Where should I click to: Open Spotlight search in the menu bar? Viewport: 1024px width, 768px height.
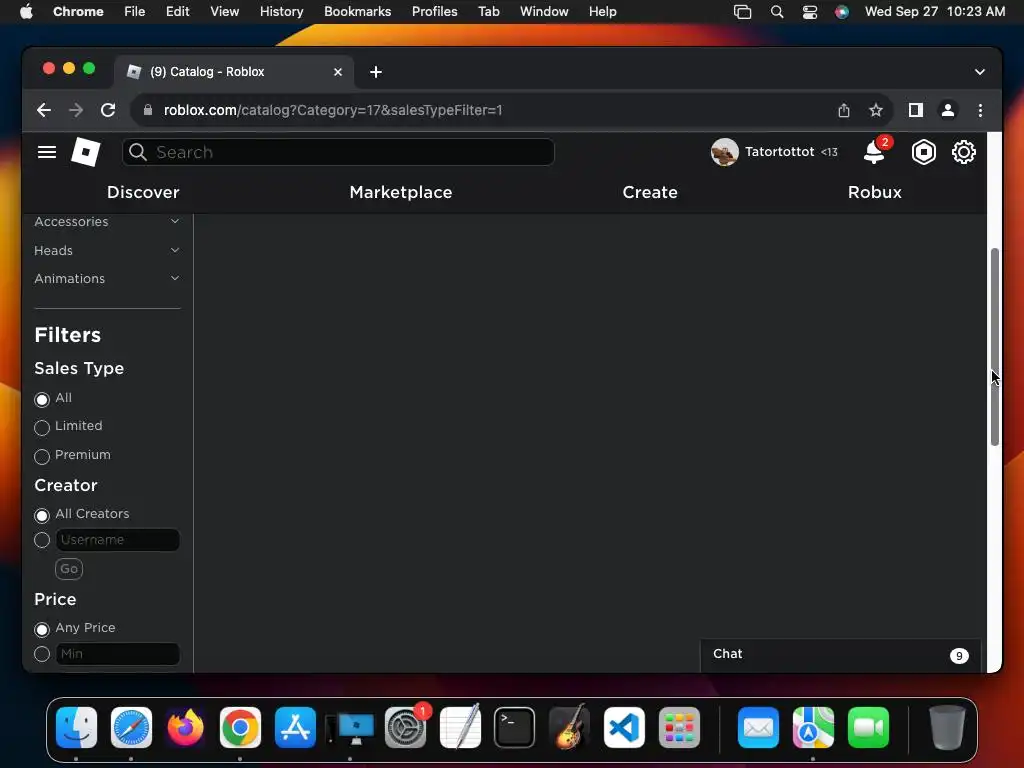coord(776,12)
